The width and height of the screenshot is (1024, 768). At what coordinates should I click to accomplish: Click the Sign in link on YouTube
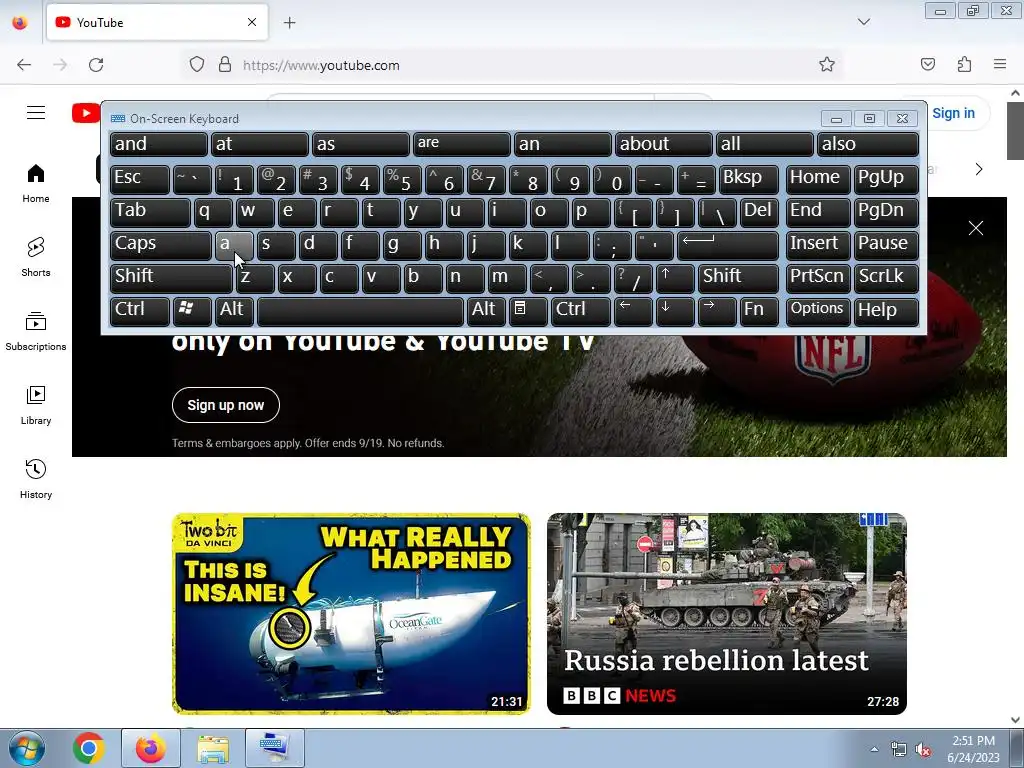(x=953, y=113)
